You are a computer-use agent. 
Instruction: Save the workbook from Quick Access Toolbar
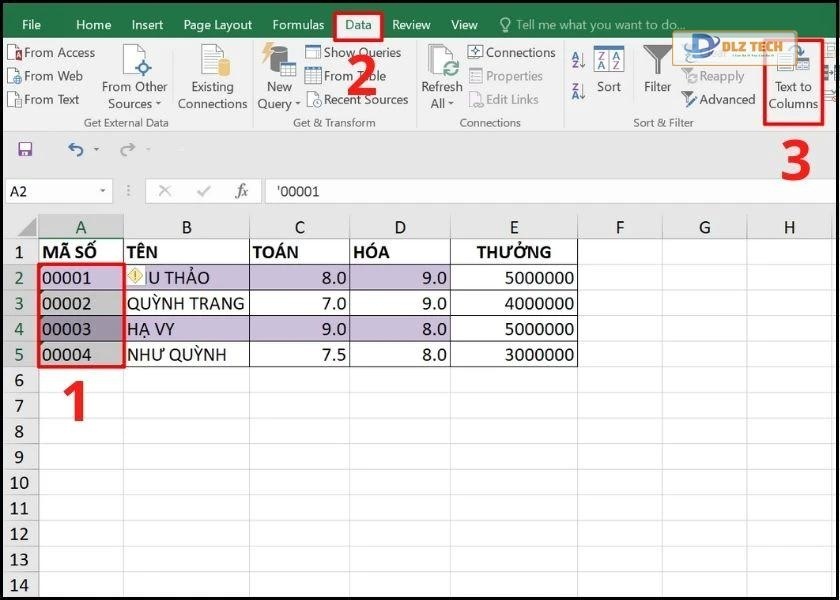coord(24,146)
